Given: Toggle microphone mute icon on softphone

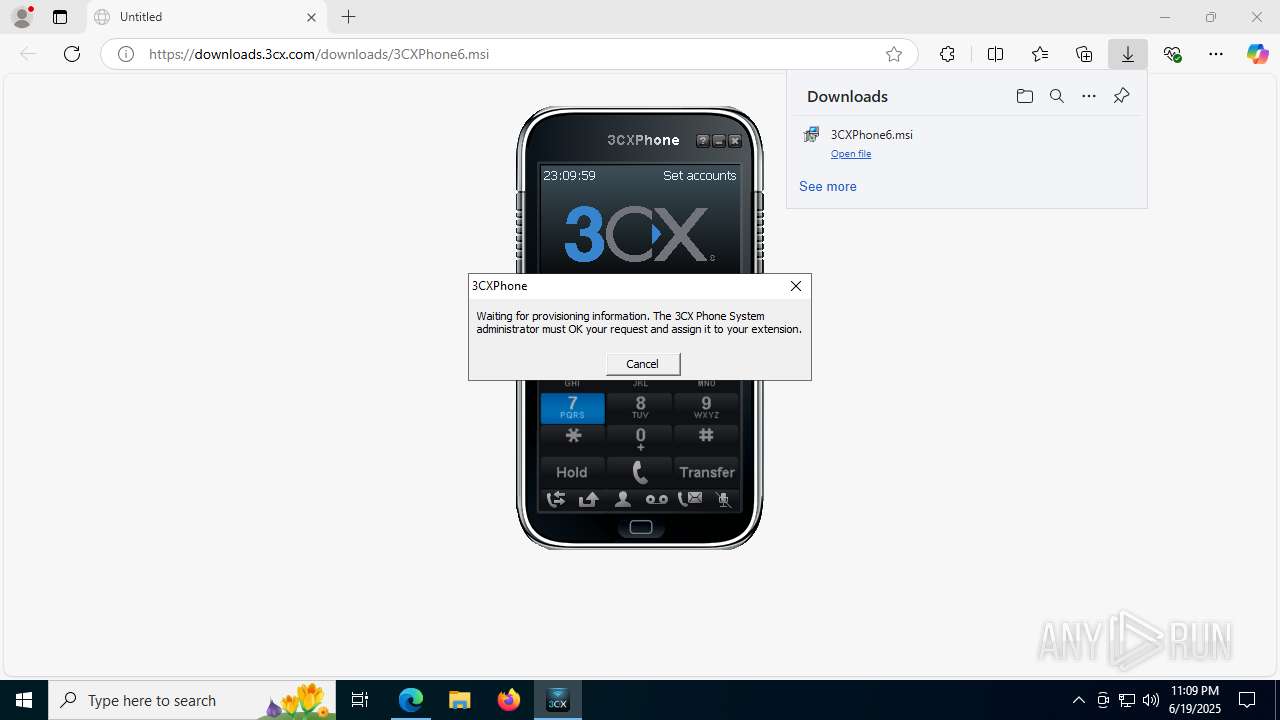Looking at the screenshot, I should [x=724, y=499].
